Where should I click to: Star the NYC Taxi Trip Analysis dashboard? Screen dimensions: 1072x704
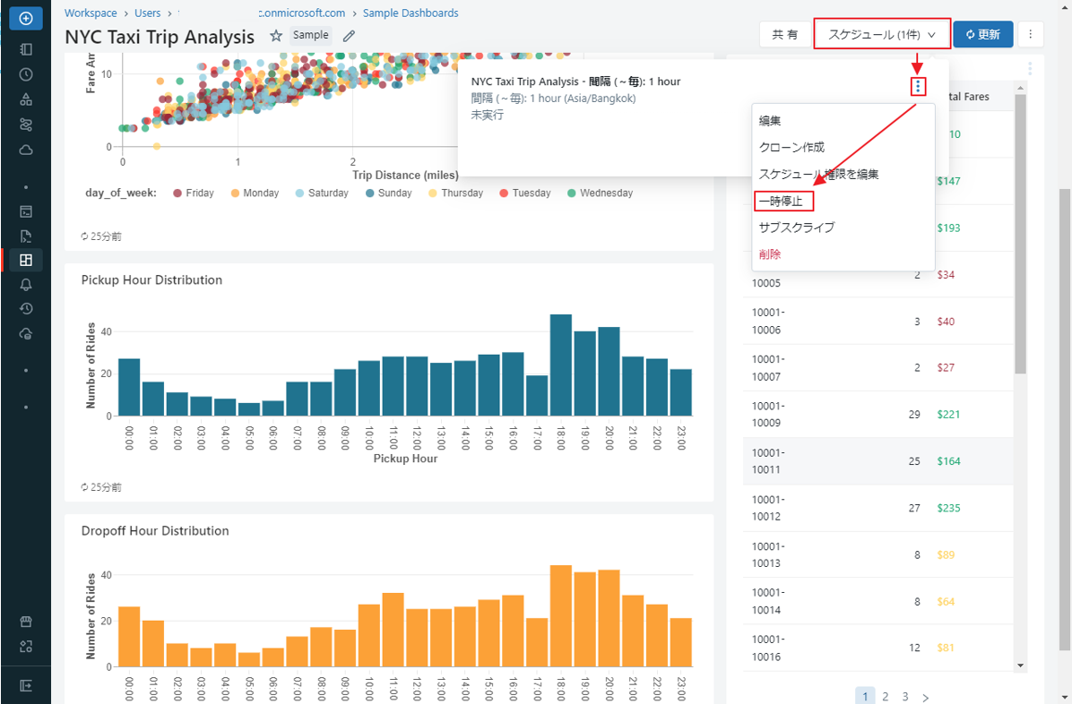coord(276,36)
